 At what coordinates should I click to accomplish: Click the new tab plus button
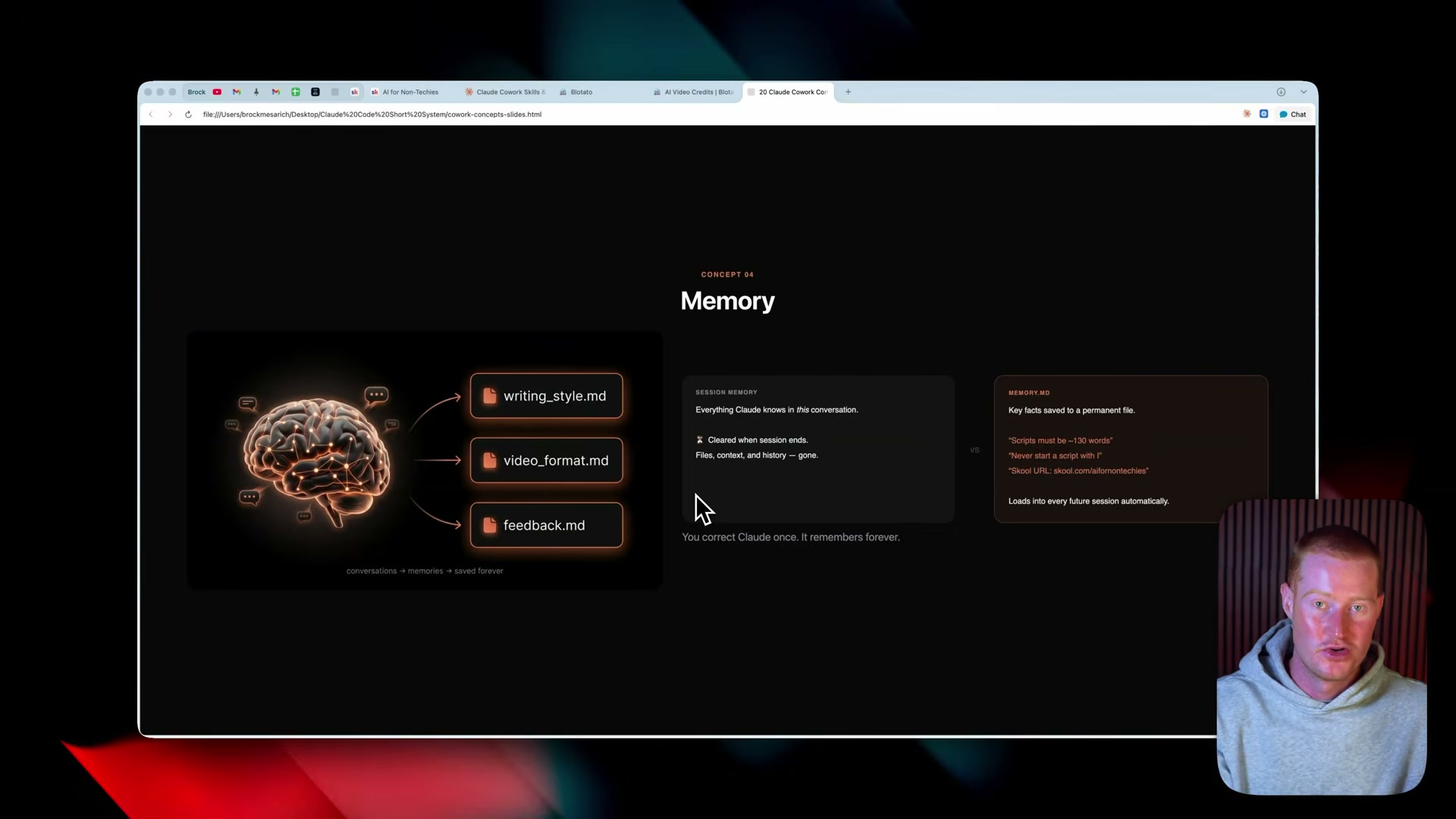848,92
